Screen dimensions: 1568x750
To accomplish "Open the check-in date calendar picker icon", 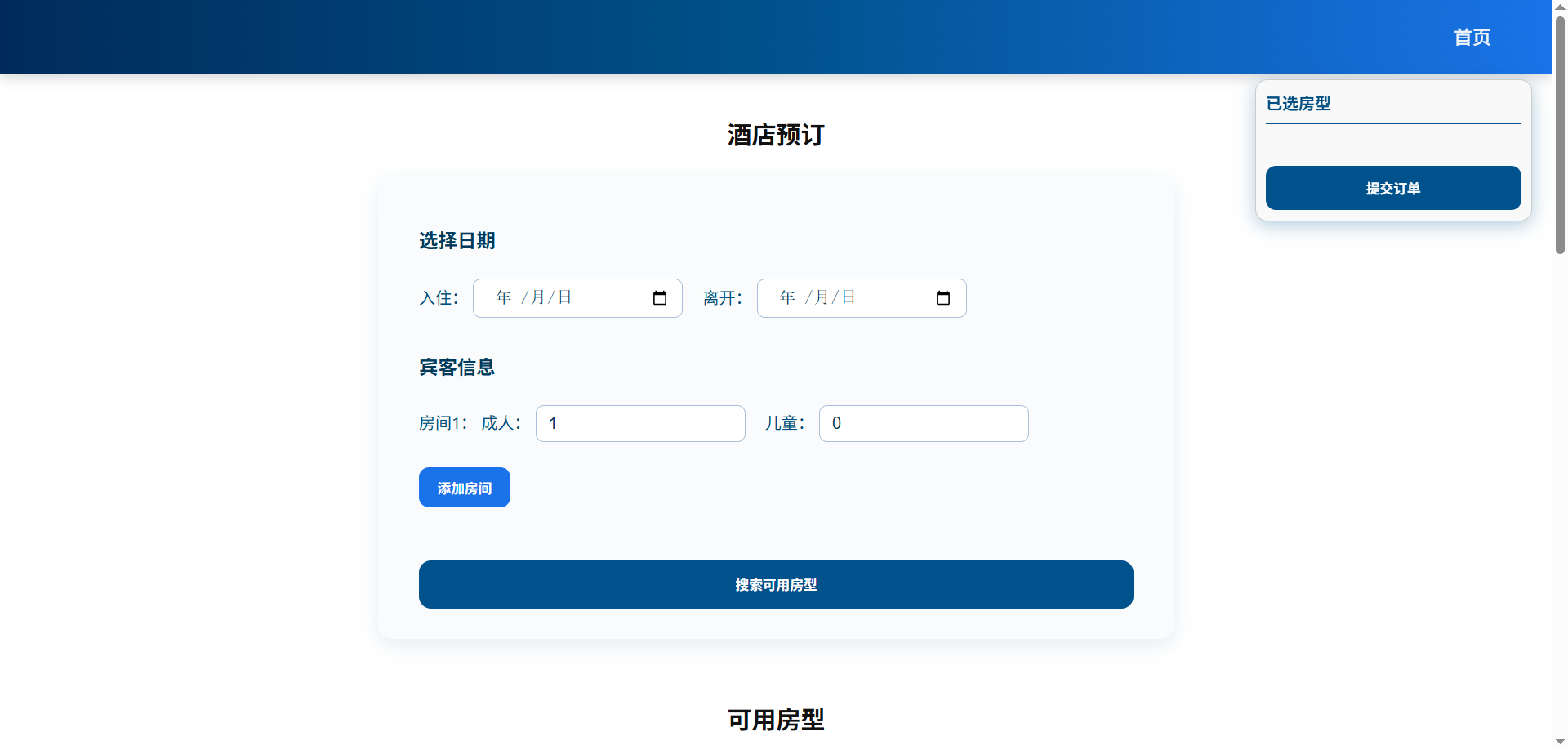I will [659, 298].
